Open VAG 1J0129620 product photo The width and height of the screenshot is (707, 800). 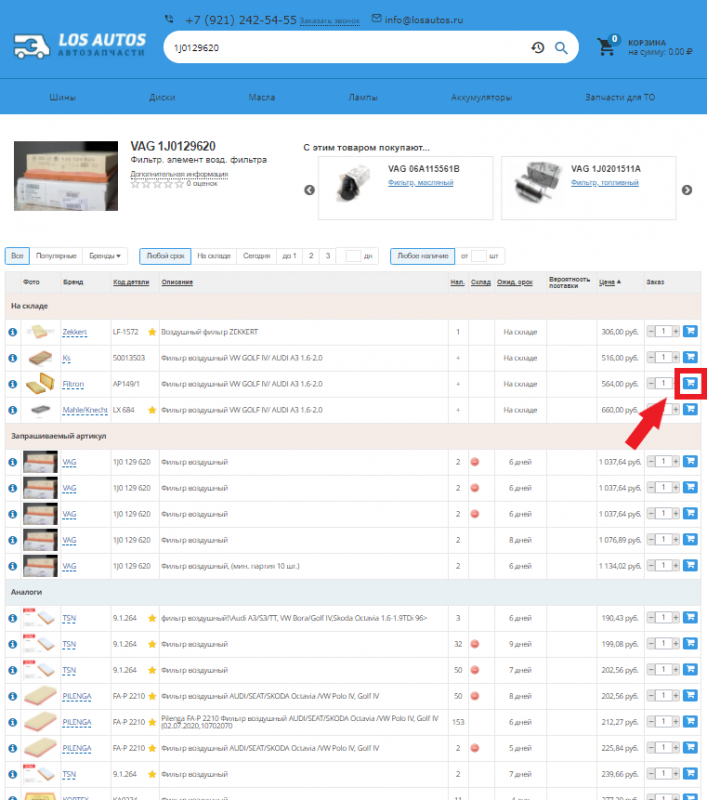(x=66, y=176)
